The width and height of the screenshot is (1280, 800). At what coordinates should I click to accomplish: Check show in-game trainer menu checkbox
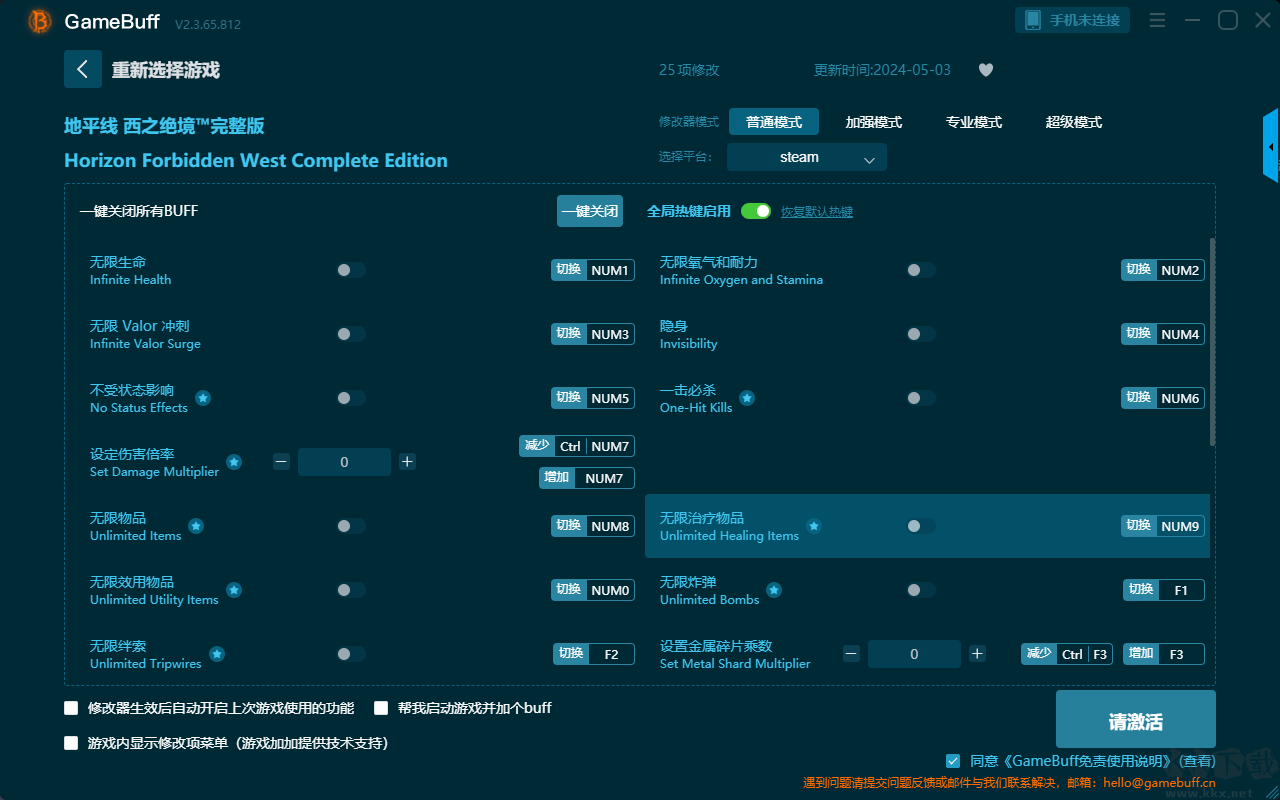71,743
